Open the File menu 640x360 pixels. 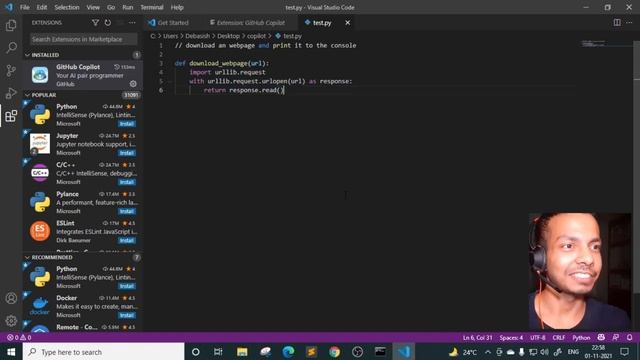point(25,7)
